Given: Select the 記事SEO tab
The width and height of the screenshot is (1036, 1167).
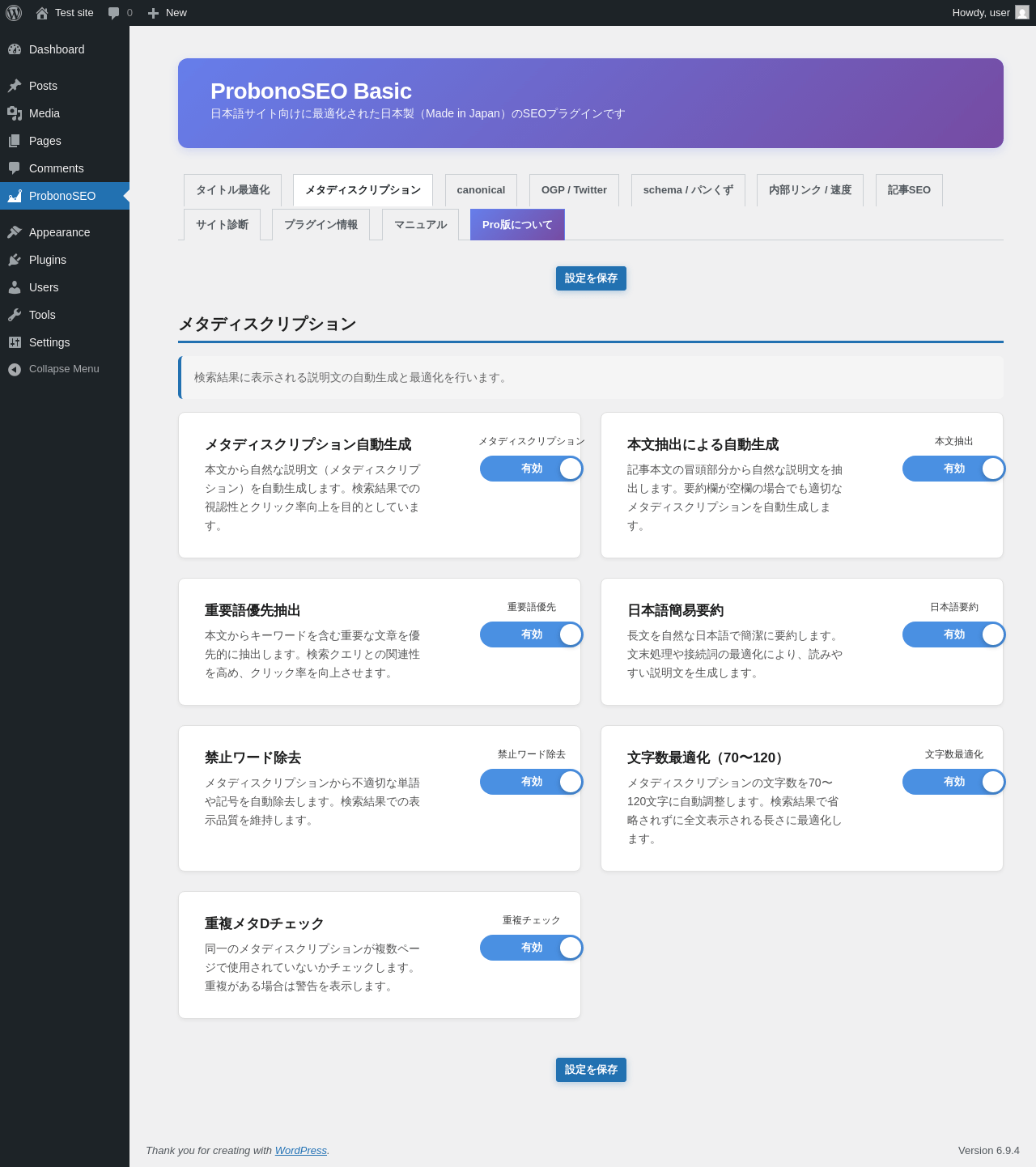Looking at the screenshot, I should (x=909, y=190).
